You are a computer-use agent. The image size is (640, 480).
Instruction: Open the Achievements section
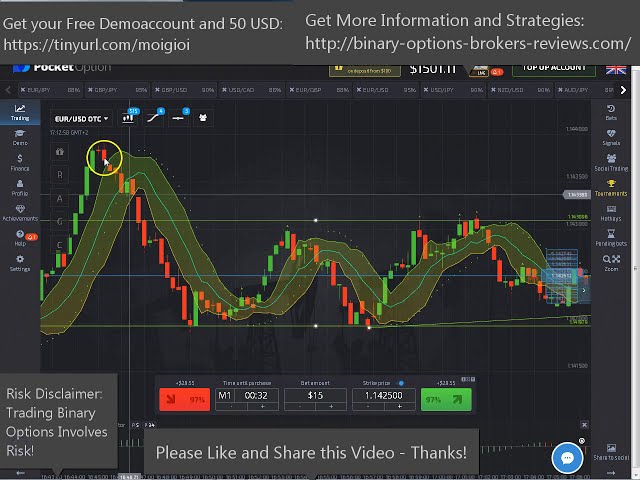click(20, 213)
